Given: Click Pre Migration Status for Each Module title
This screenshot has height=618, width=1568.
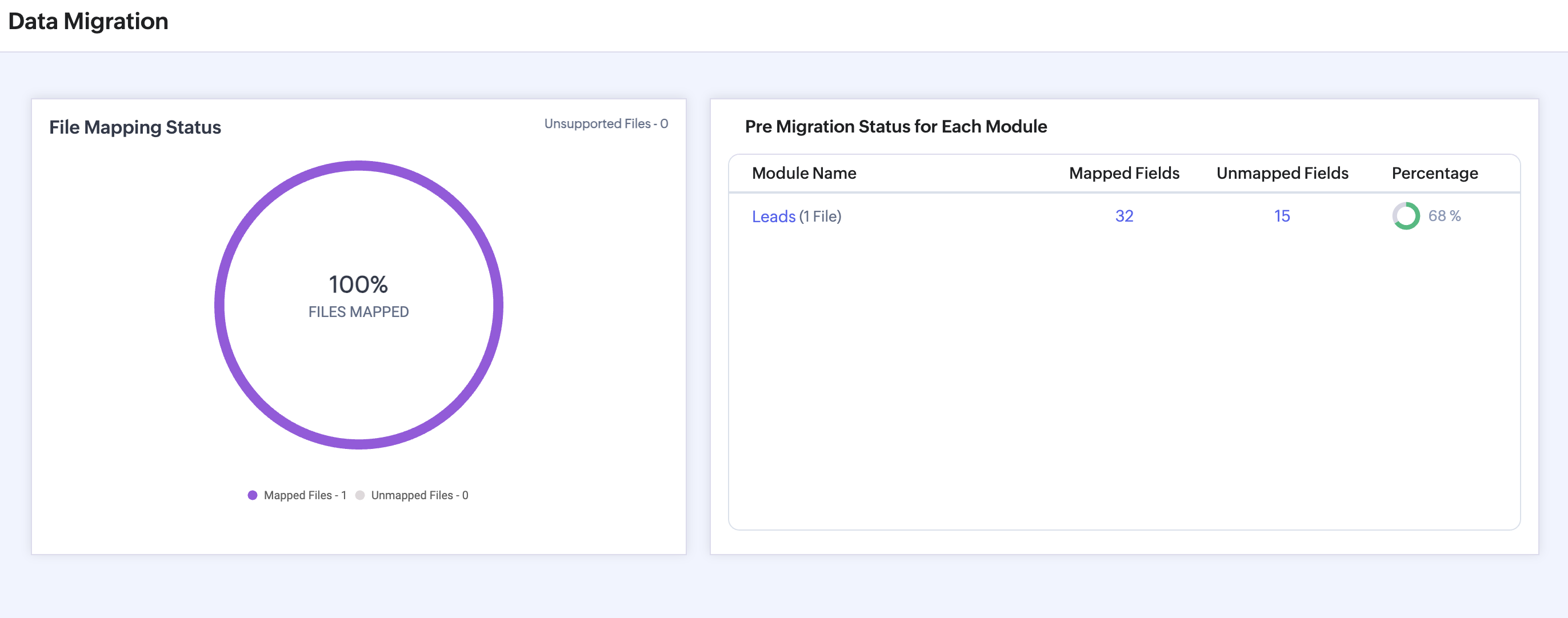Looking at the screenshot, I should point(895,127).
